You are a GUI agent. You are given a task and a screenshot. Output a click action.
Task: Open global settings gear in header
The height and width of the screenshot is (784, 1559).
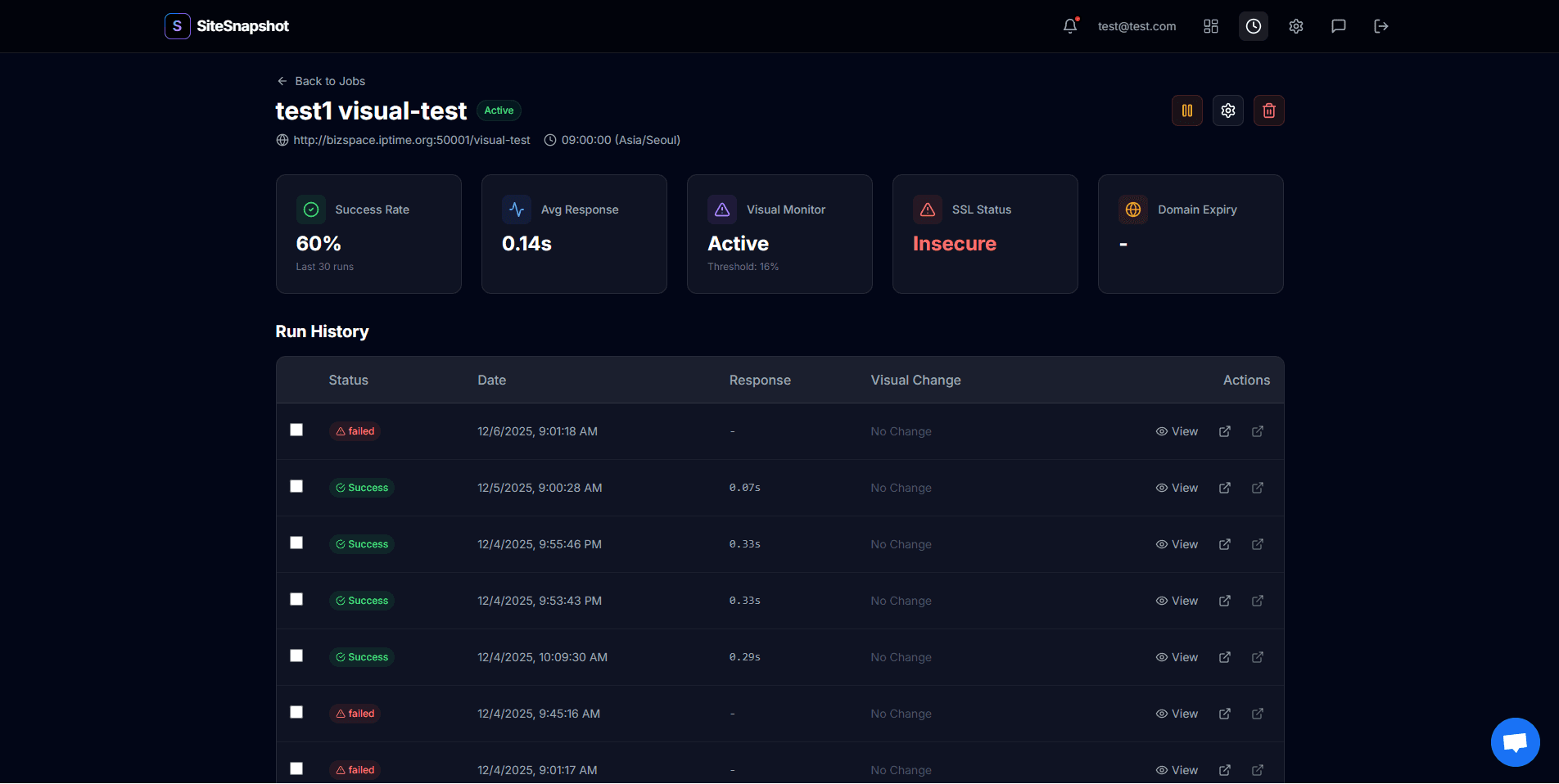coord(1296,26)
